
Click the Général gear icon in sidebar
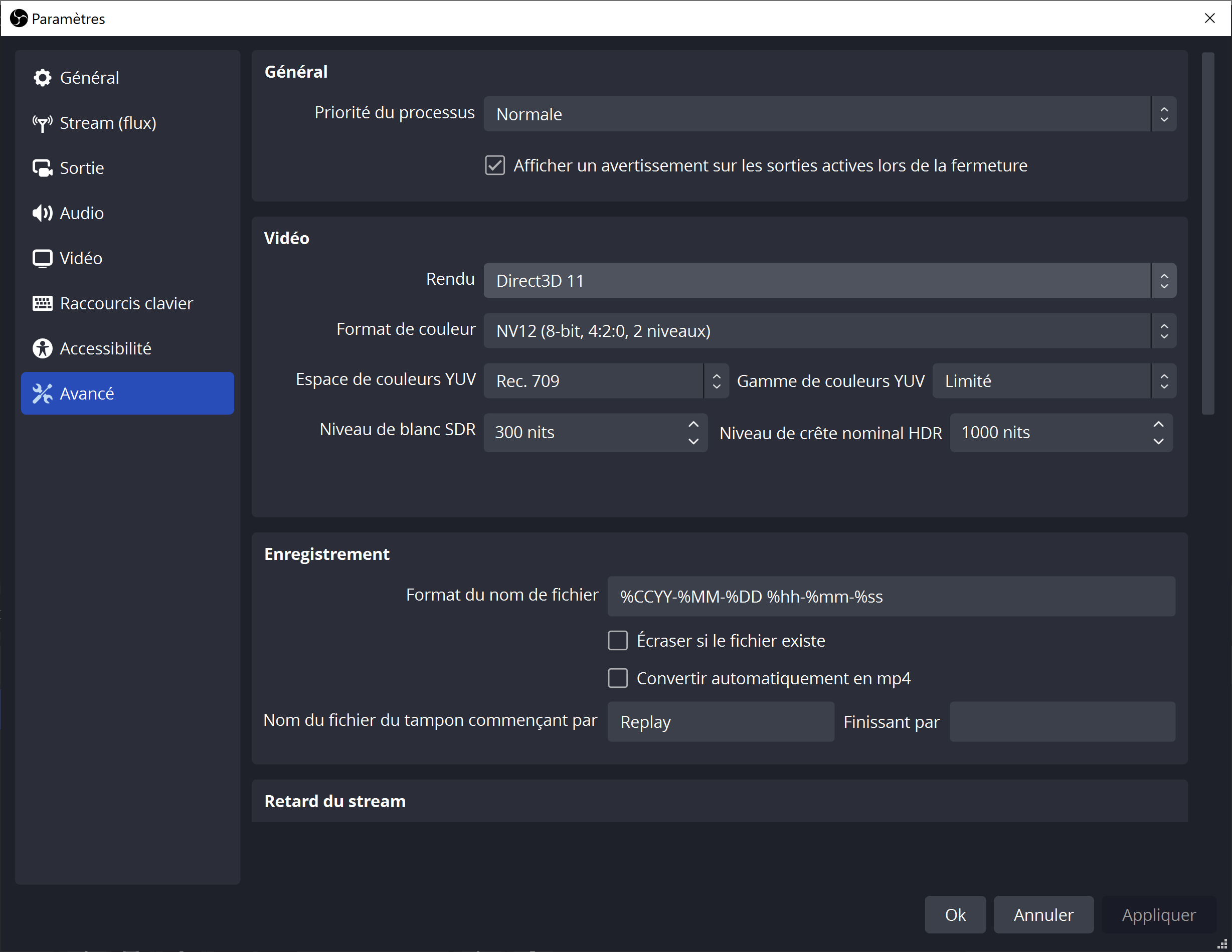[42, 78]
